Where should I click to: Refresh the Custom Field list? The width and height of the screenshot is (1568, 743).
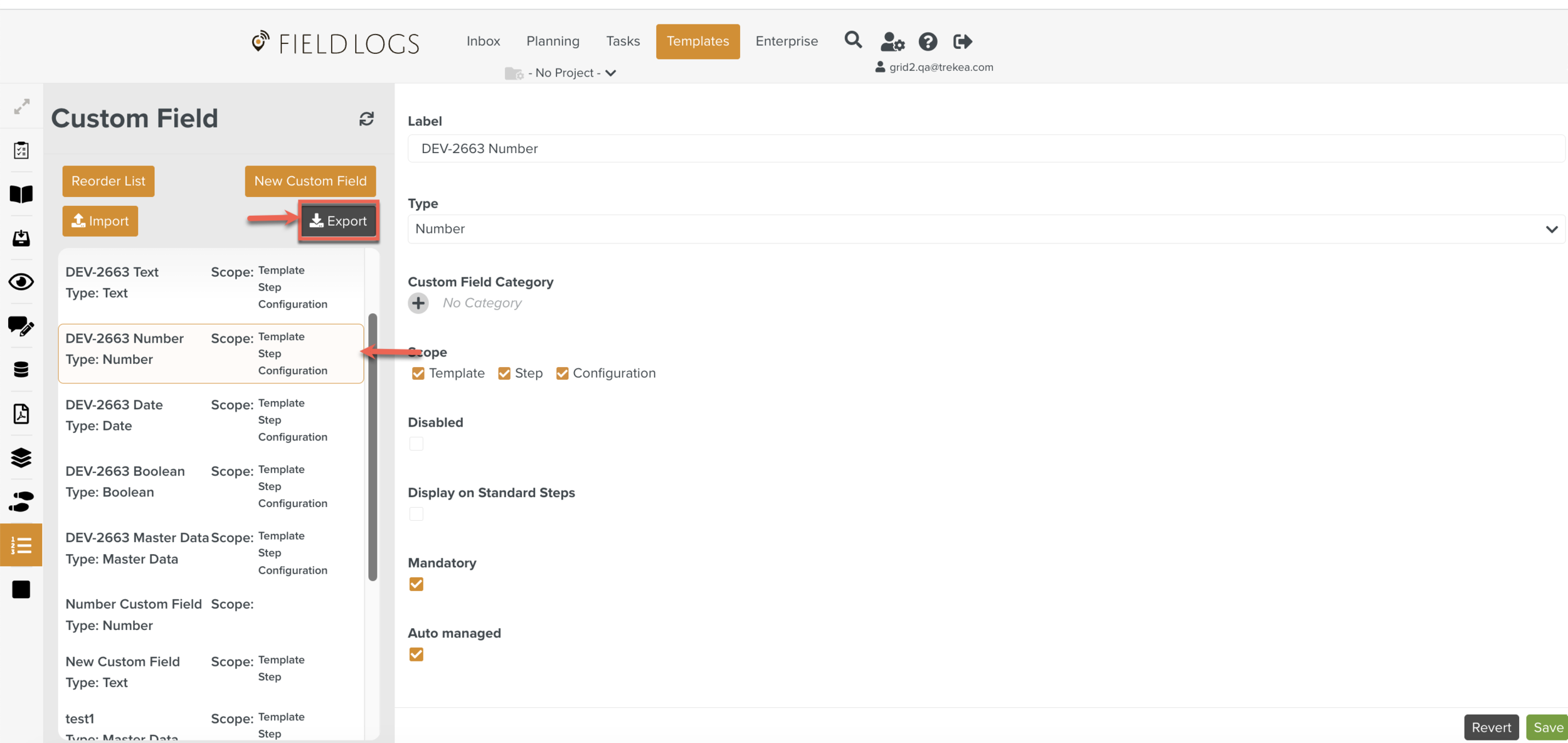coord(366,119)
